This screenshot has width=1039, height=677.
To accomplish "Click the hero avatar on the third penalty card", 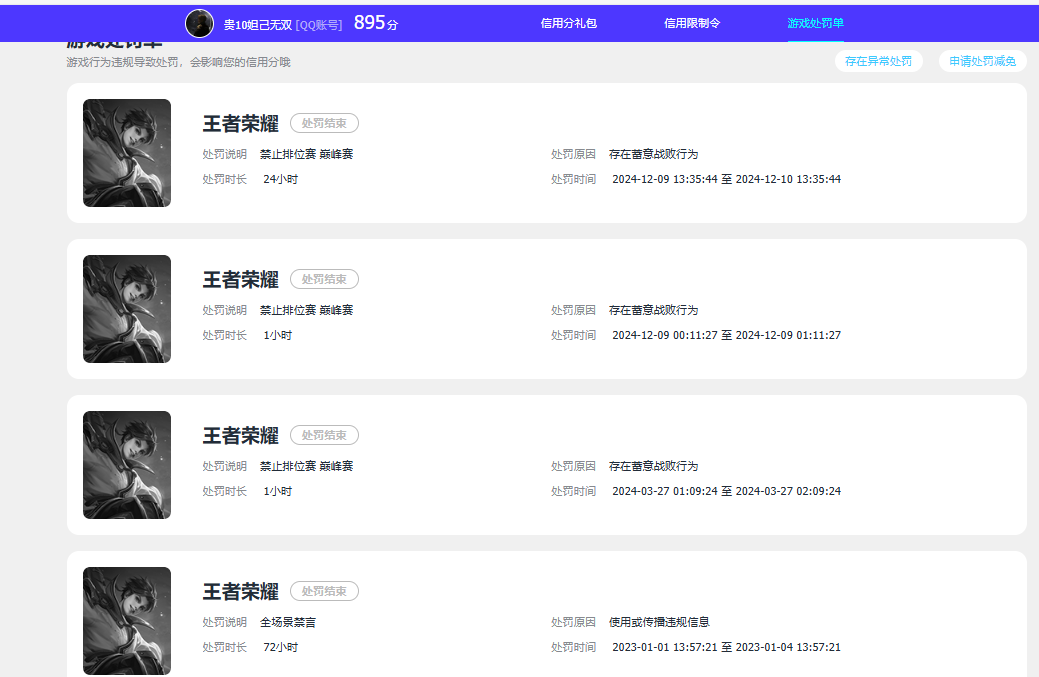I will (126, 465).
